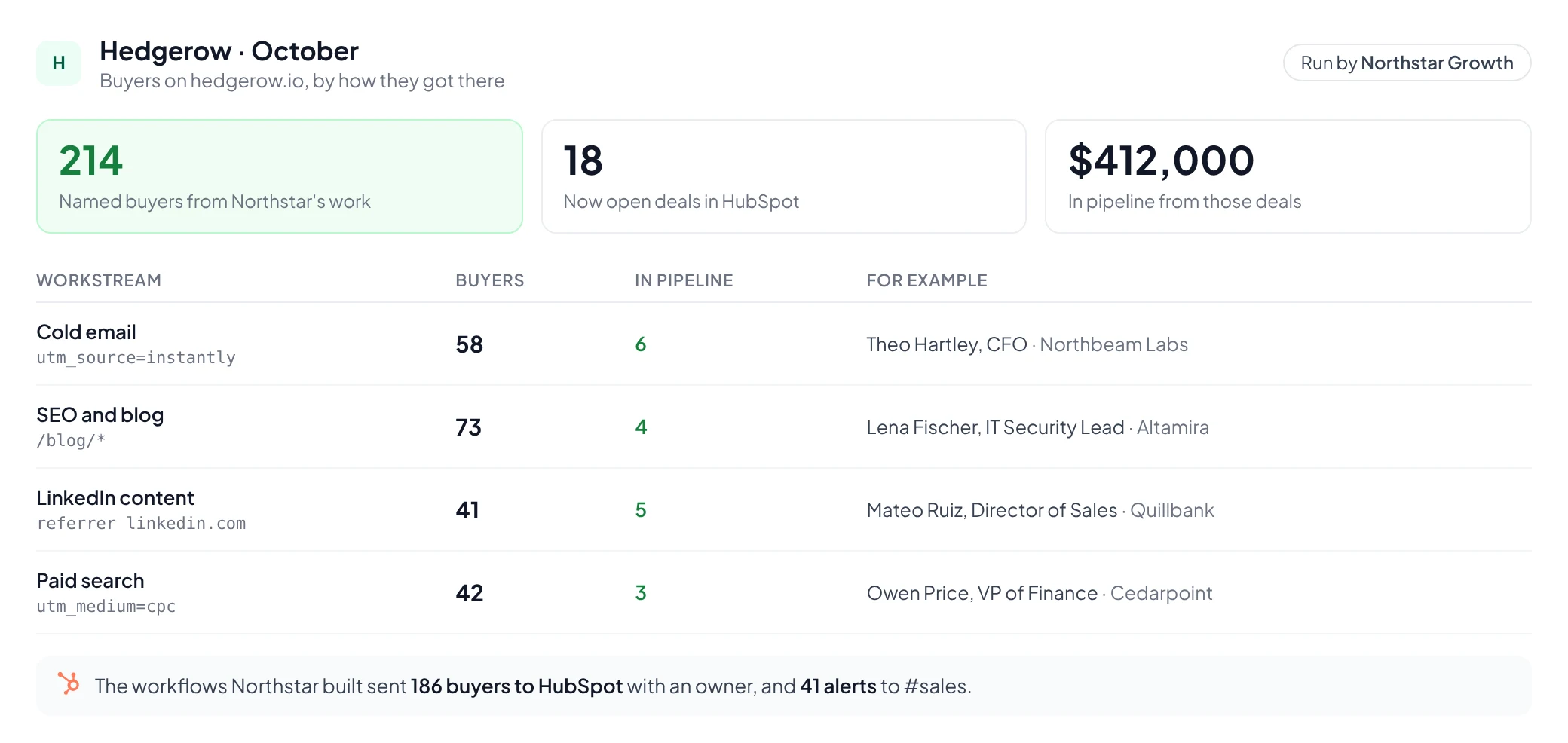This screenshot has width=1568, height=743.
Task: Click Mateo Ruiz, Director of Sales
Action: (992, 510)
